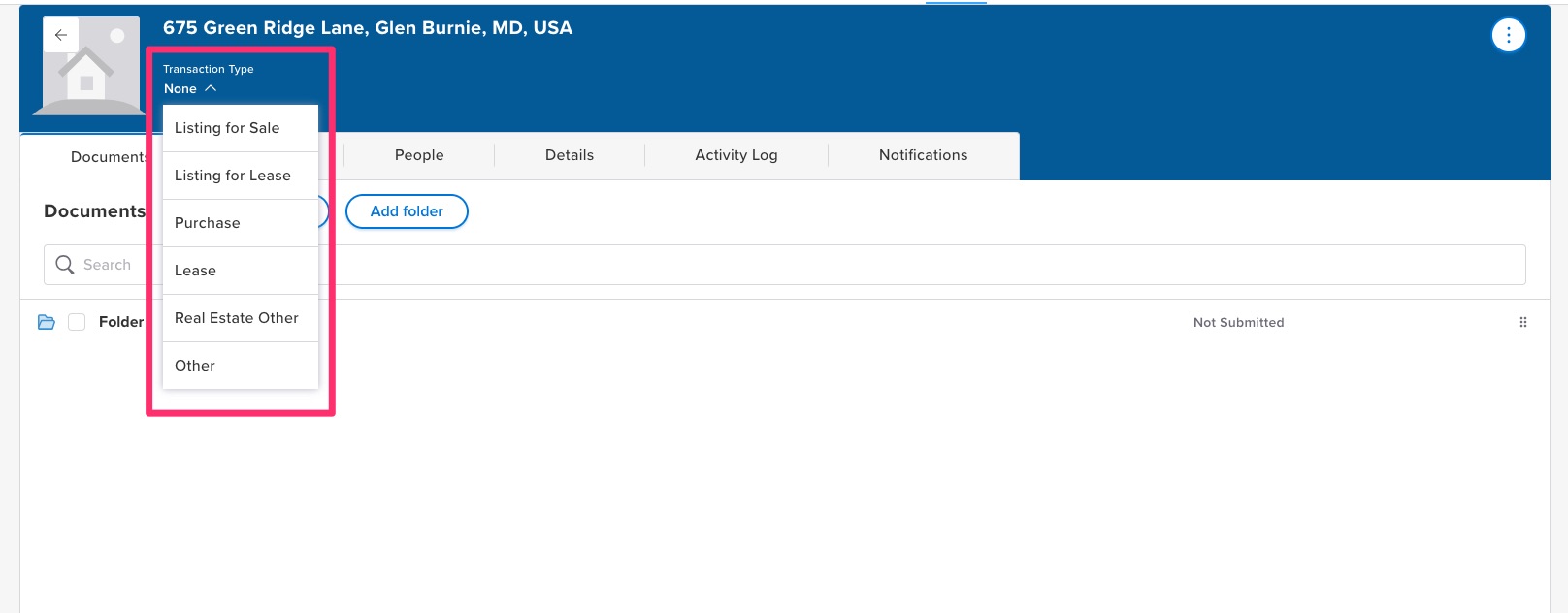Click the open folder icon
1568x613 pixels.
46,322
